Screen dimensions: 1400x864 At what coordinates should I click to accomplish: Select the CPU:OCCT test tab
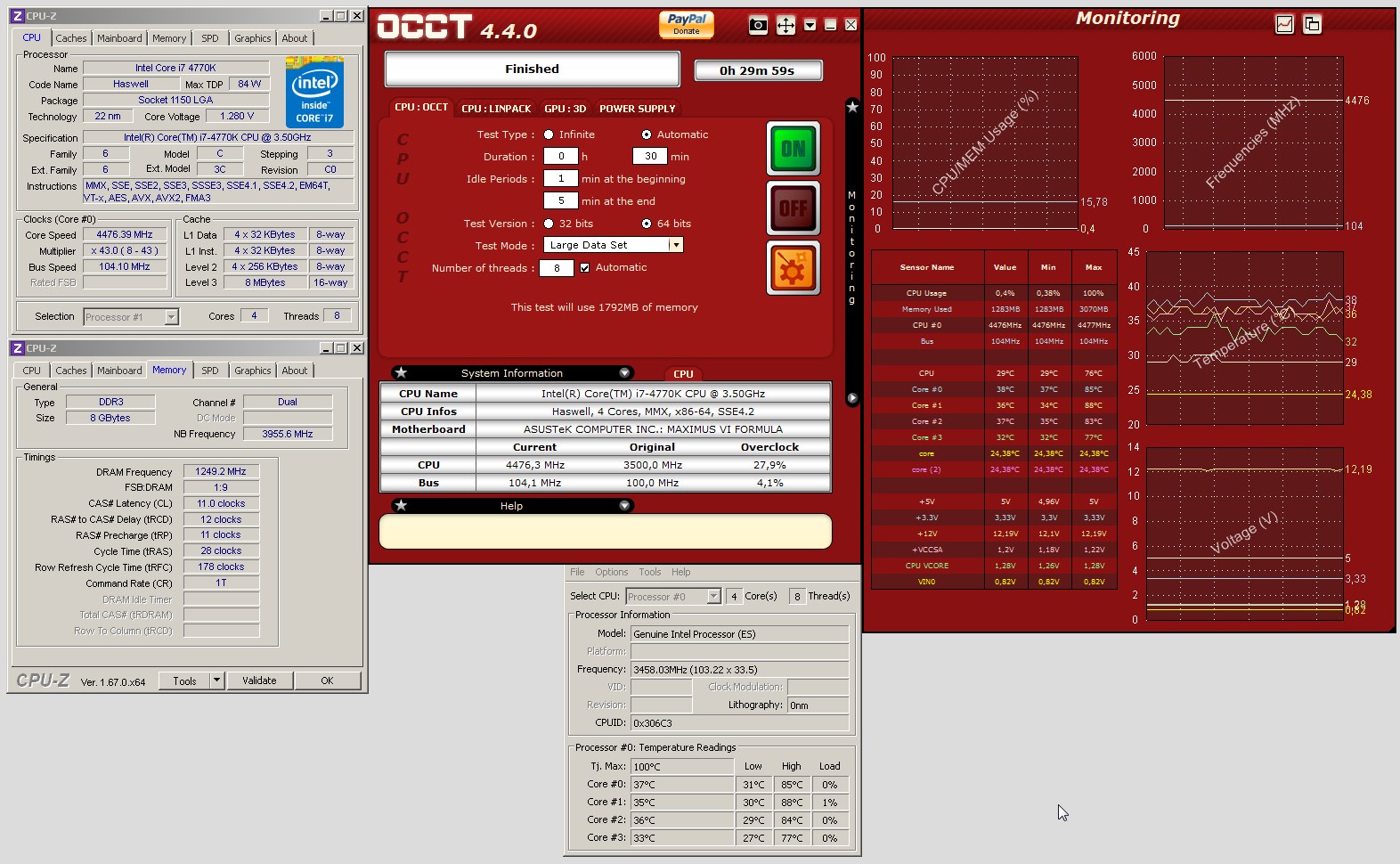click(x=421, y=107)
